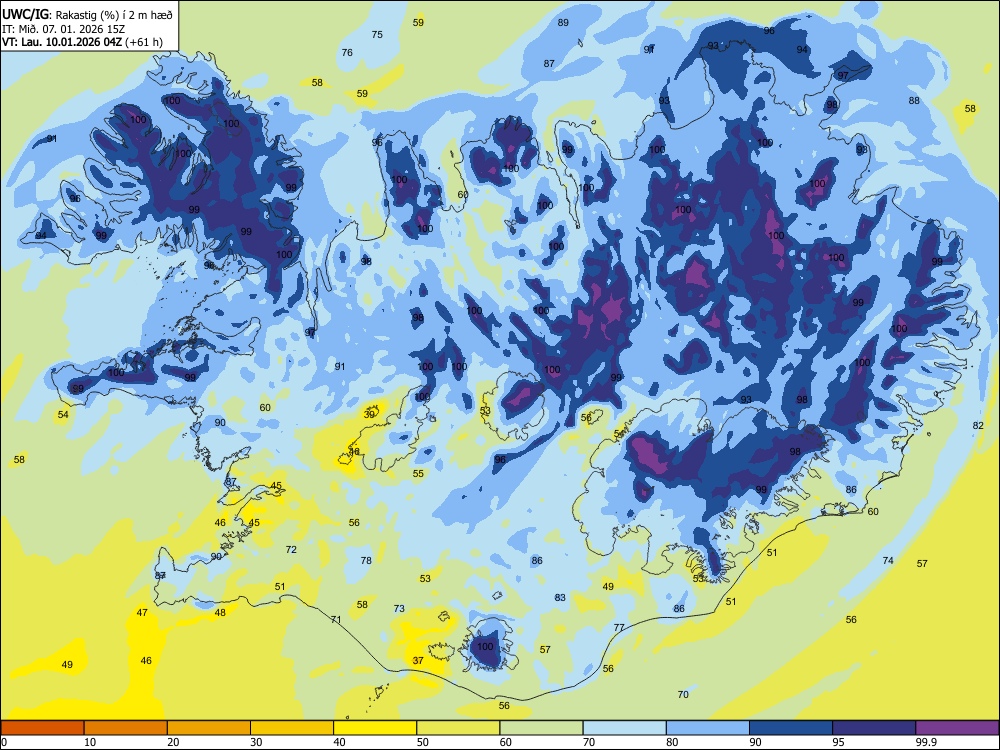Click the humidity value '77' on the map

(619, 628)
